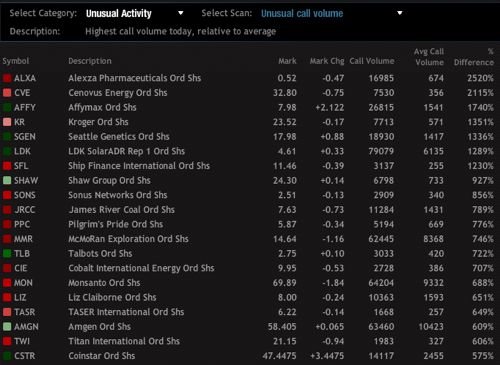The image size is (500, 365).
Task: Click the 47.4475 mark value
Action: (x=279, y=356)
